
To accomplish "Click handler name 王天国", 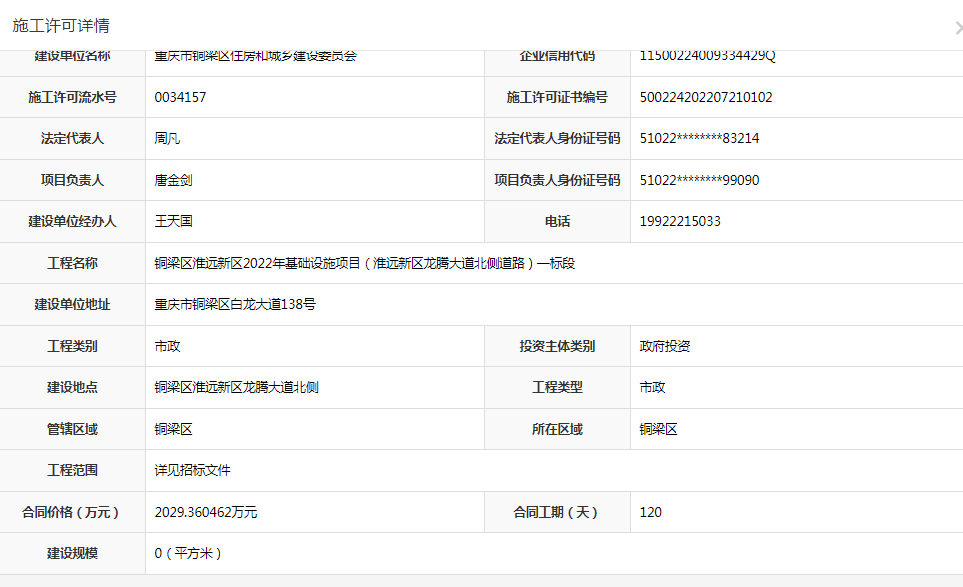I will tap(173, 221).
